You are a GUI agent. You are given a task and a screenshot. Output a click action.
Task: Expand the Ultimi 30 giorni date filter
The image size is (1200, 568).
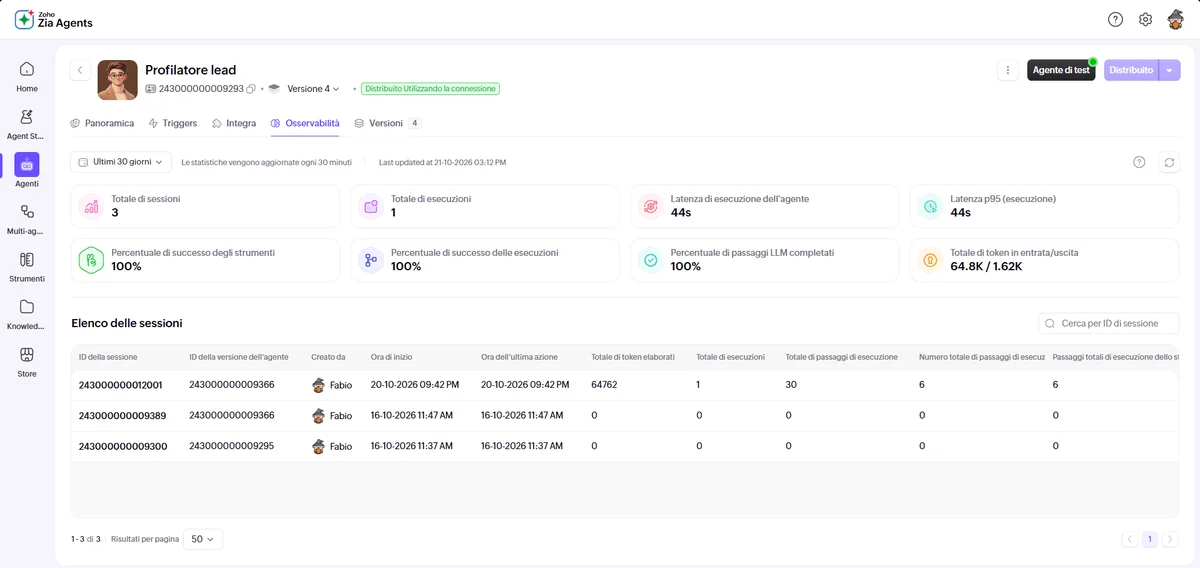tap(121, 162)
